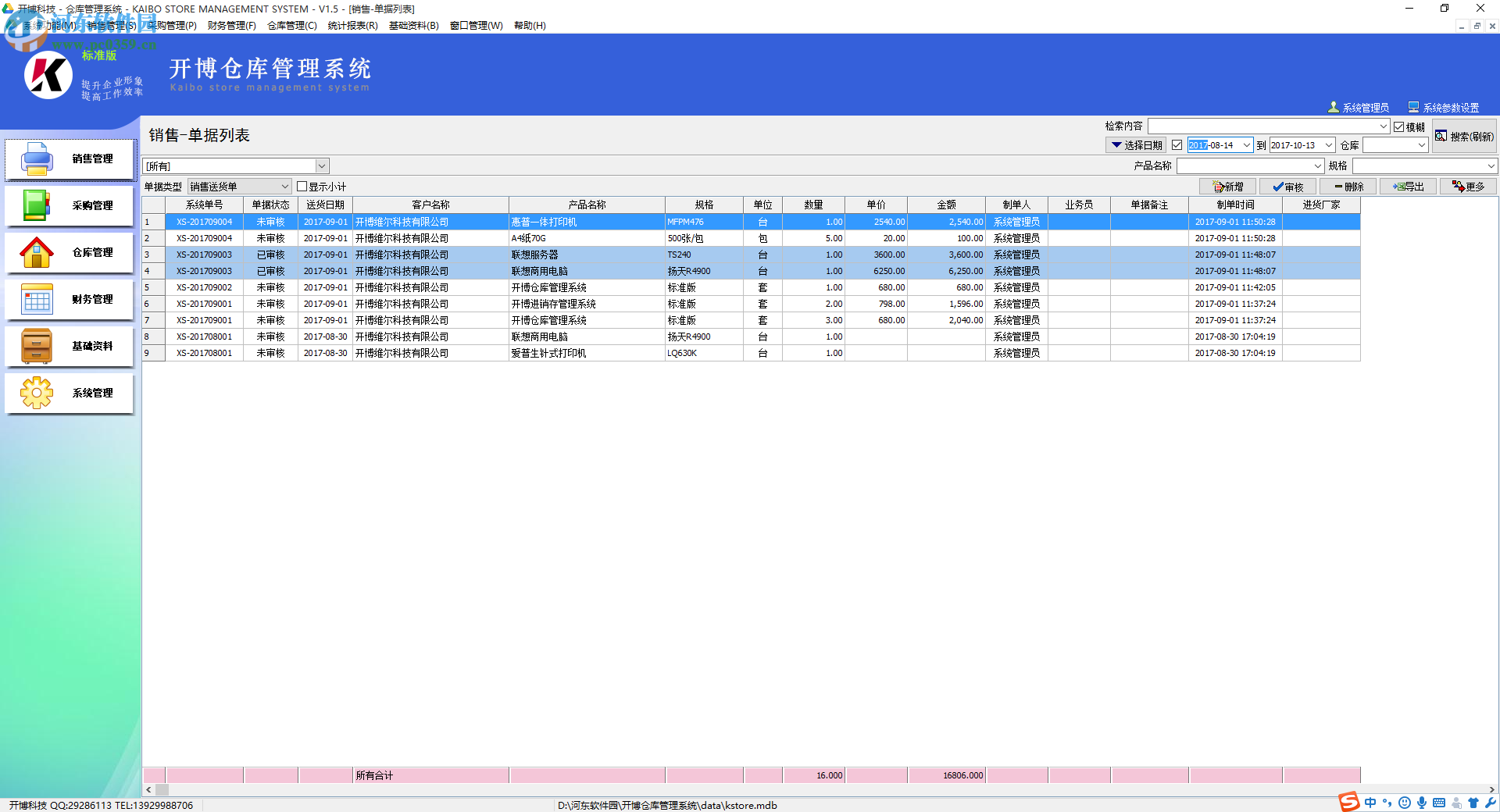The width and height of the screenshot is (1500, 812).
Task: Open the 系统管理 sidebar module
Action: click(x=70, y=394)
